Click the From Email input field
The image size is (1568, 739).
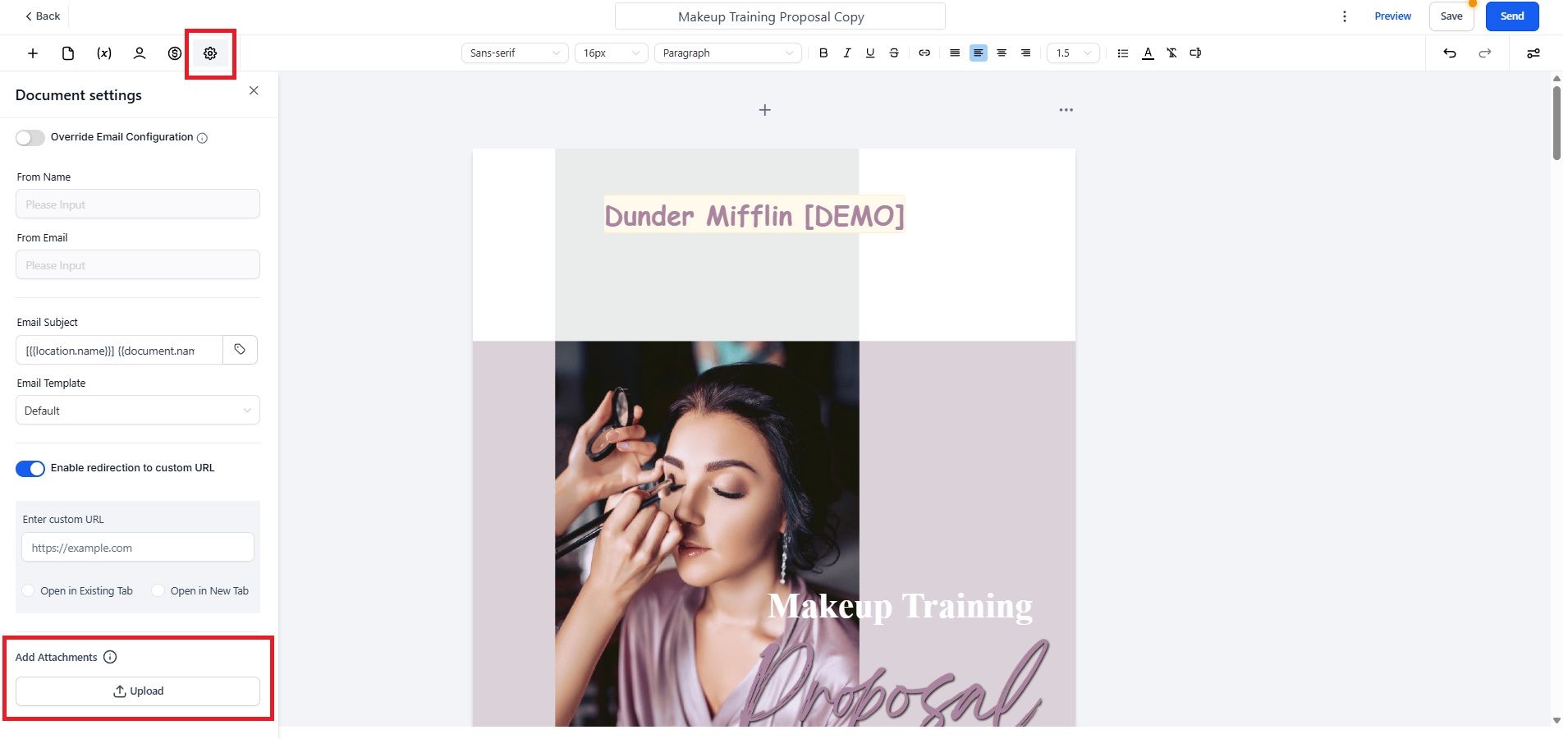click(x=138, y=264)
